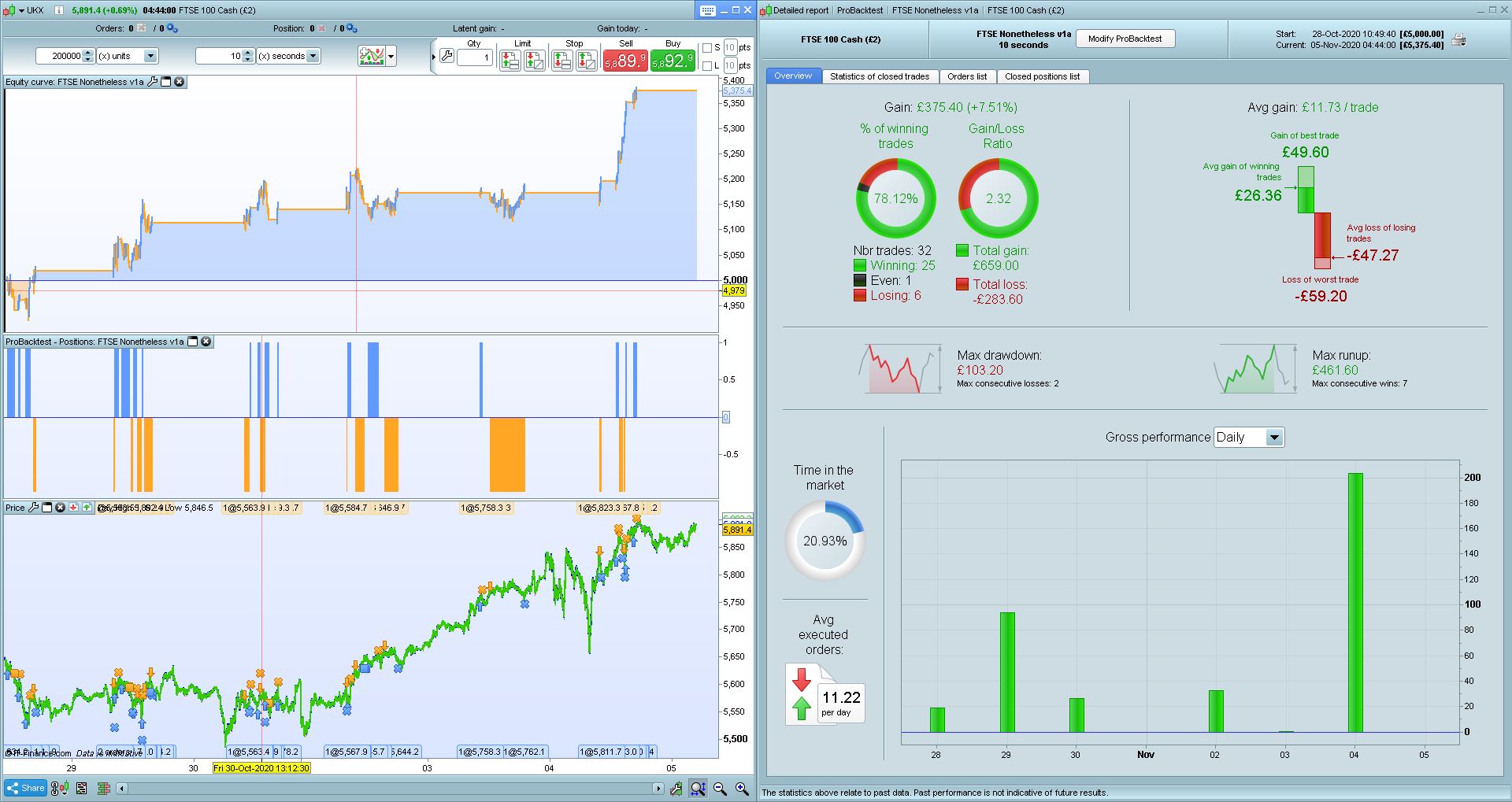Click the red Sell price button
The height and width of the screenshot is (802, 1512).
pos(625,61)
